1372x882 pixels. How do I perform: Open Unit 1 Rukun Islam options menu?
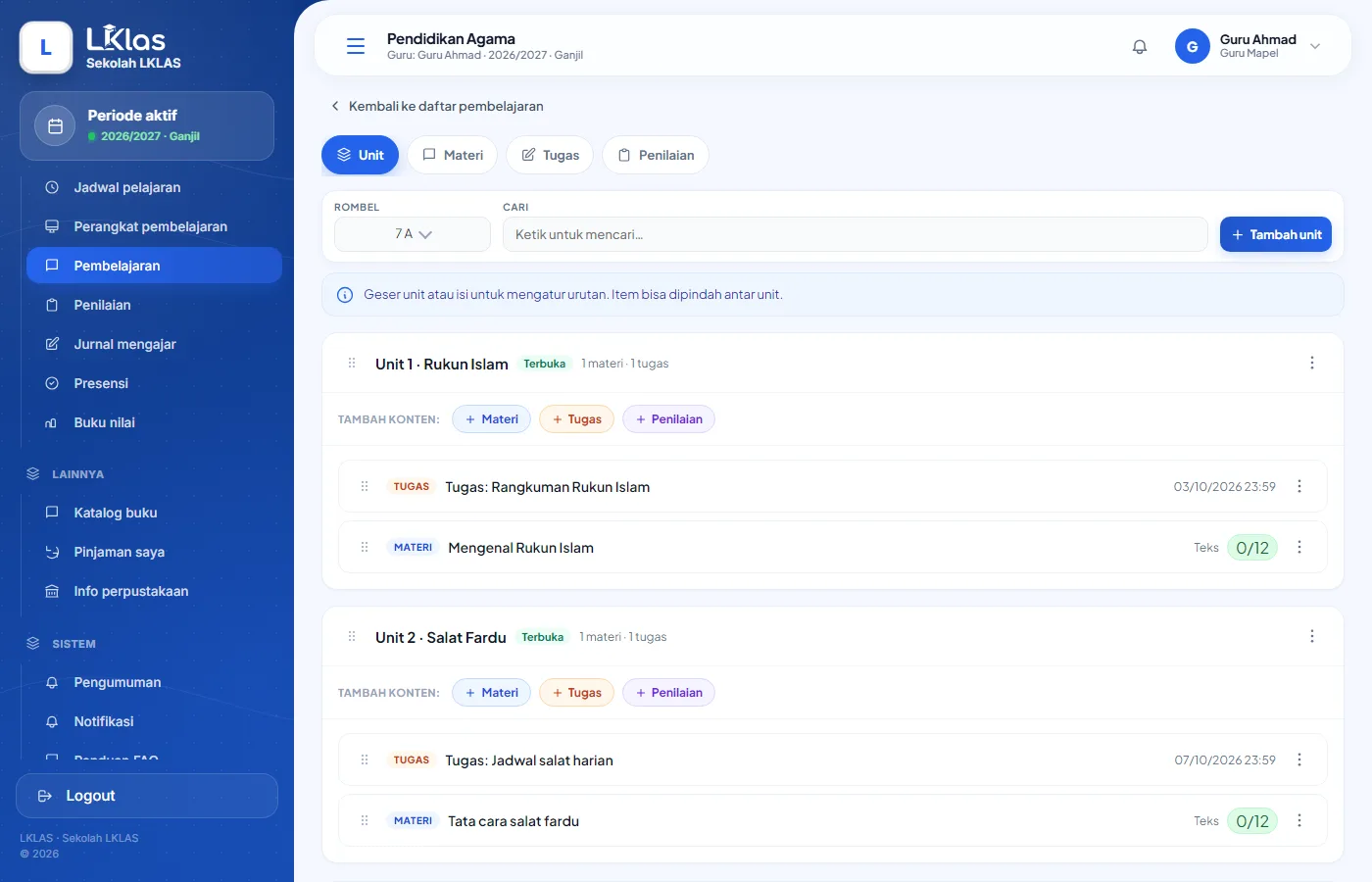tap(1312, 363)
